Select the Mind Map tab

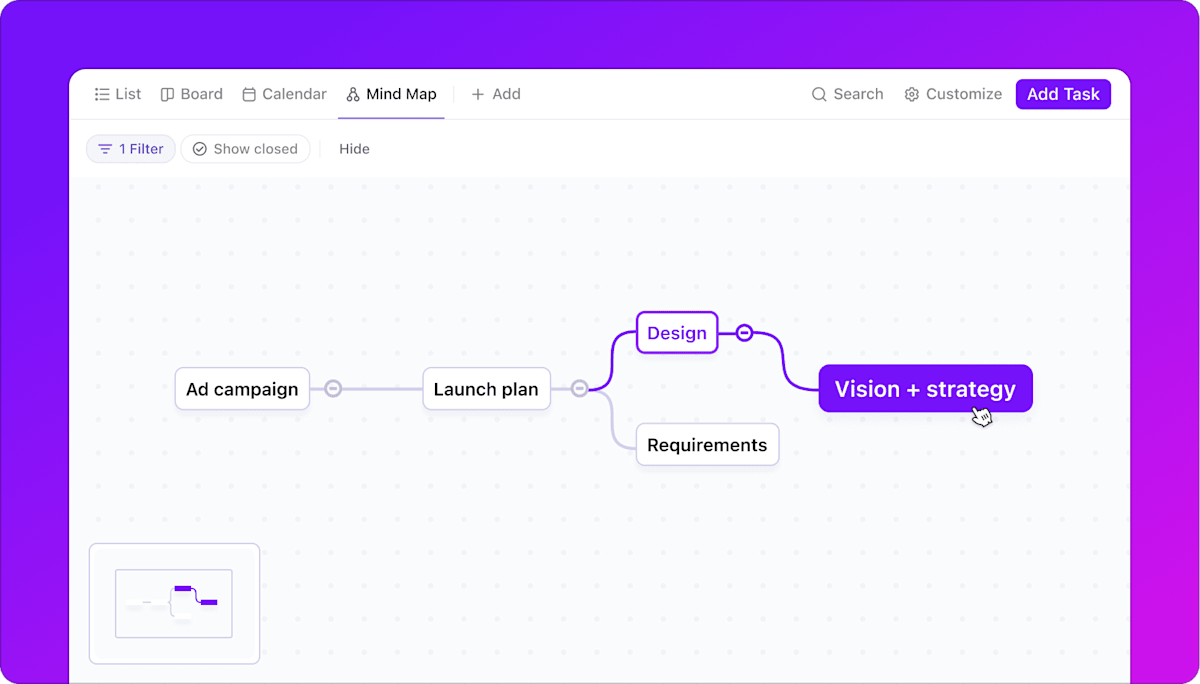[390, 94]
